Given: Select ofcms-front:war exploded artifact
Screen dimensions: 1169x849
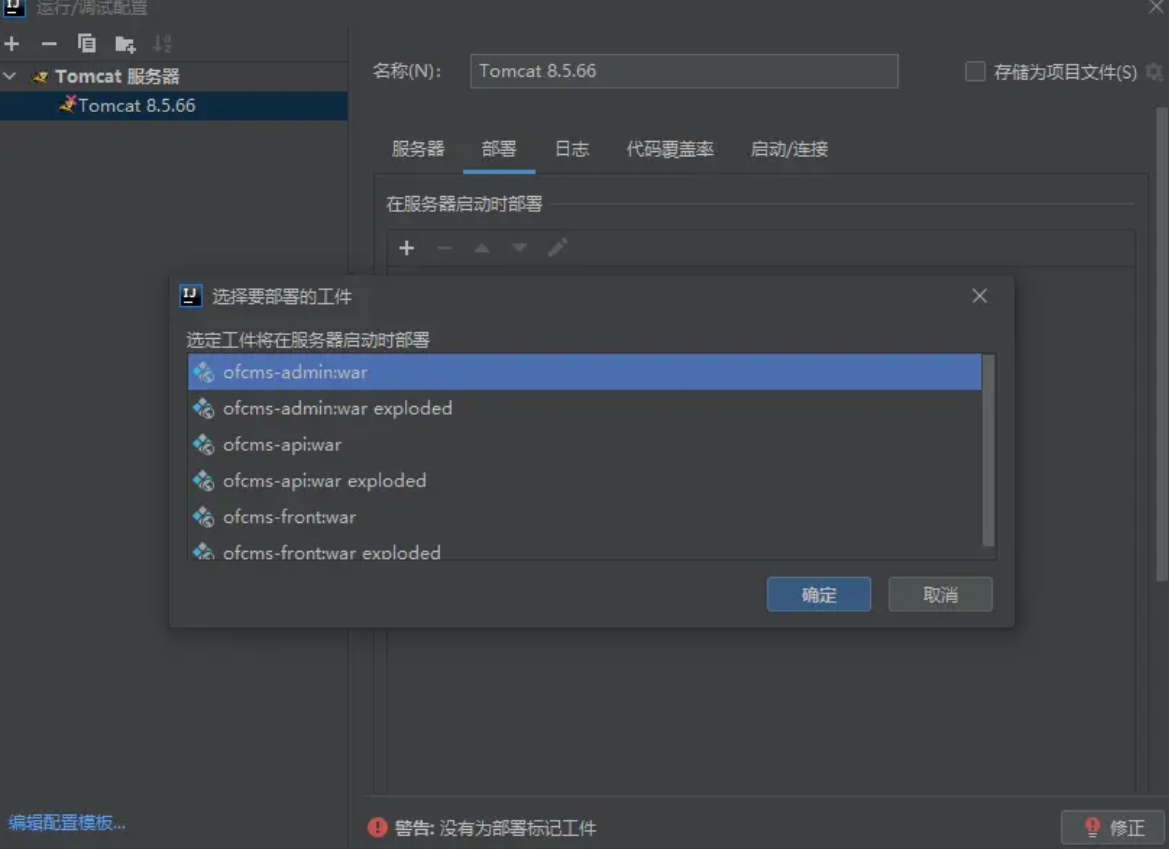Looking at the screenshot, I should point(584,550).
